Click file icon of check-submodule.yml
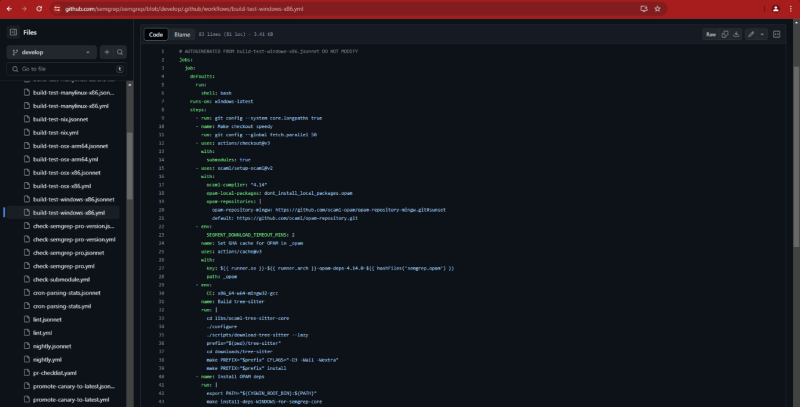800x407 pixels. pyautogui.click(x=27, y=279)
